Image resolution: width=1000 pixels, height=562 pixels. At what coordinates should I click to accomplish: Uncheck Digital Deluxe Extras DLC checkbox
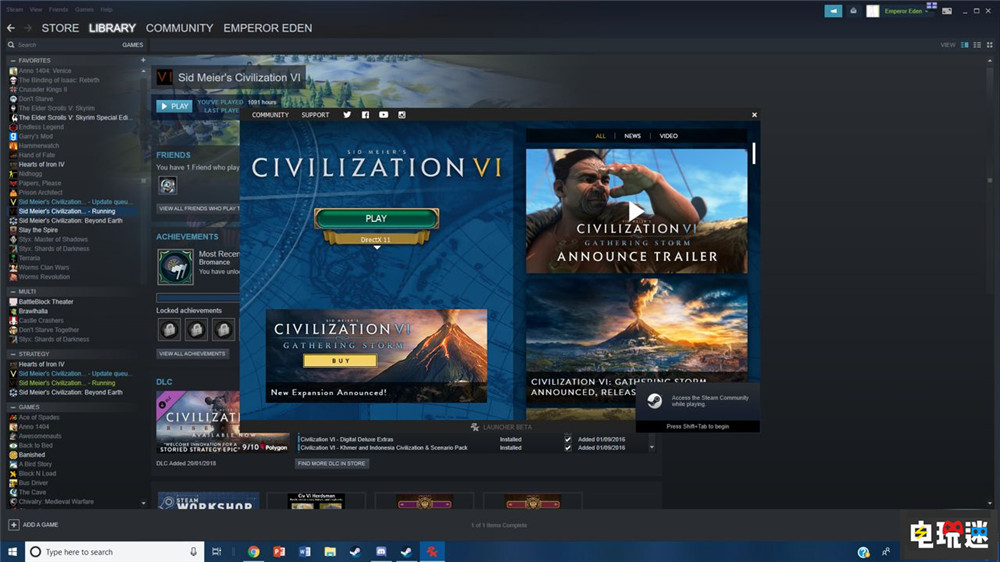coord(568,439)
